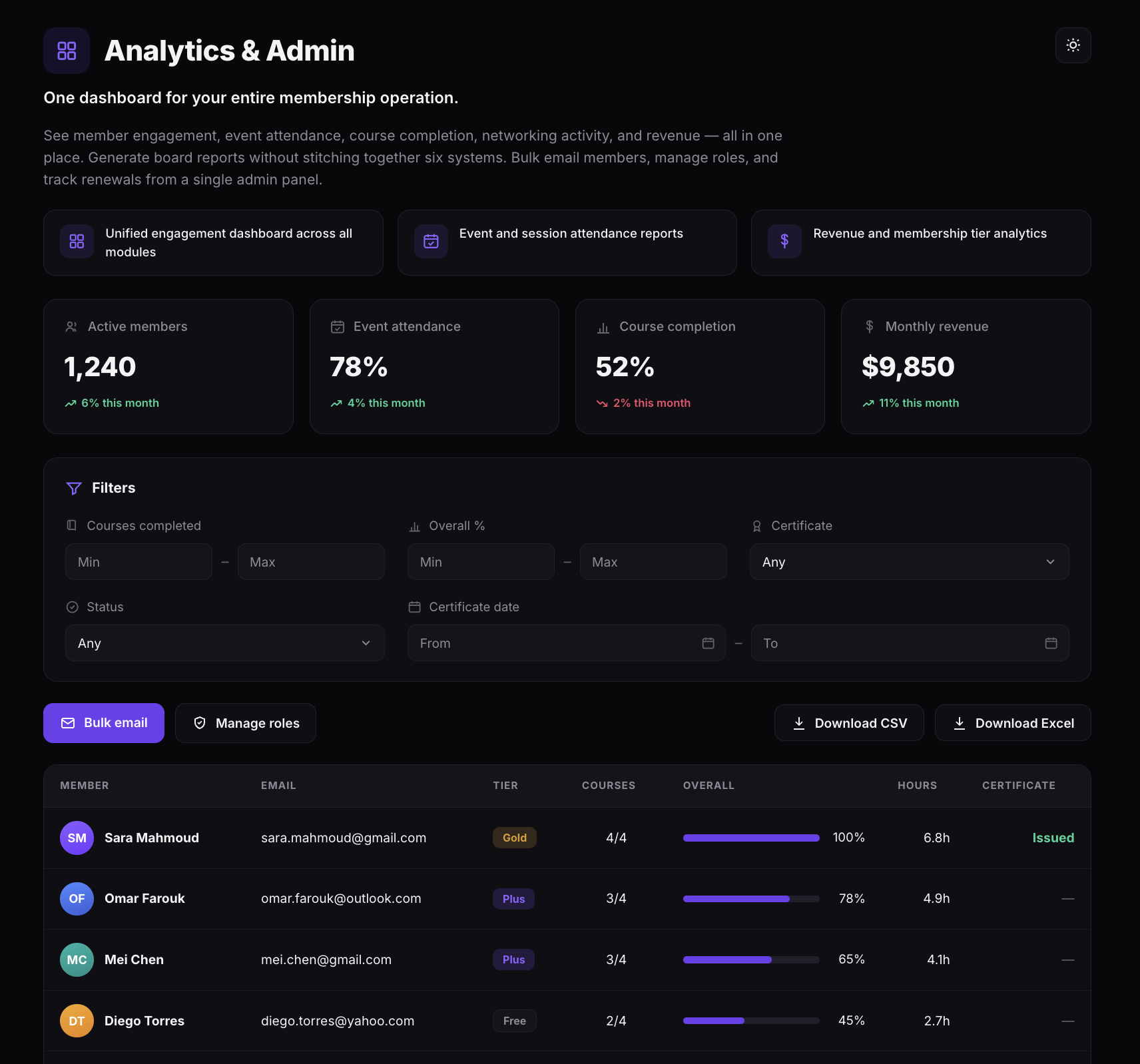Click the Event attendance calendar icon in stats

(x=338, y=327)
